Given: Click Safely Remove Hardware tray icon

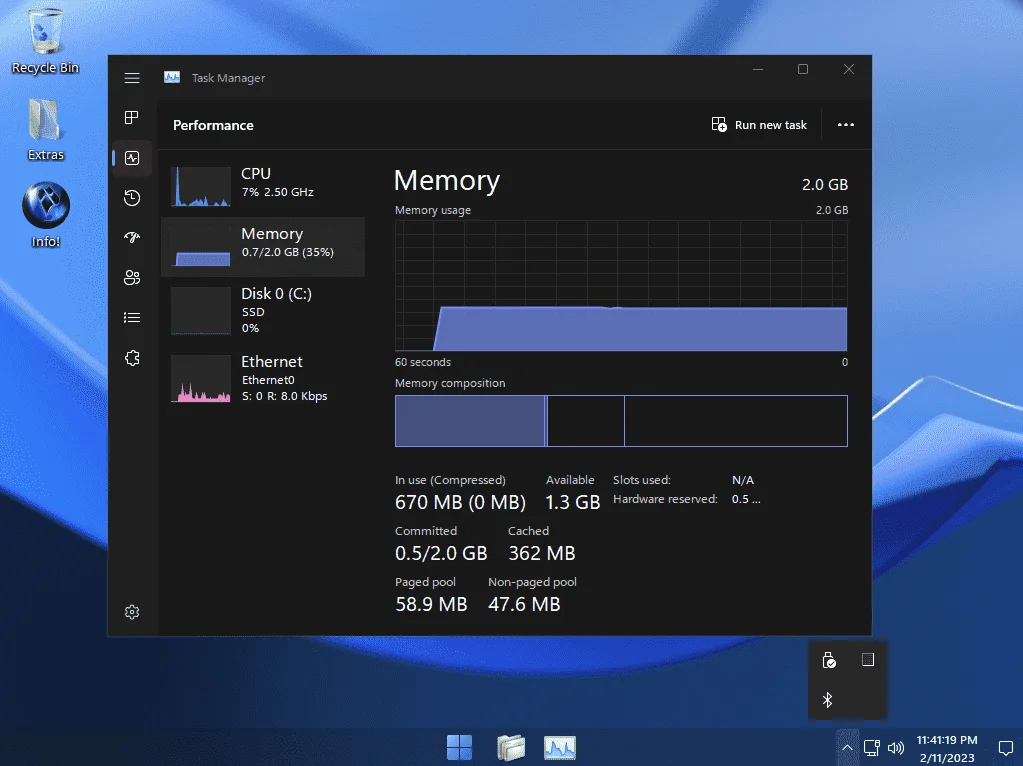Looking at the screenshot, I should pyautogui.click(x=828, y=660).
